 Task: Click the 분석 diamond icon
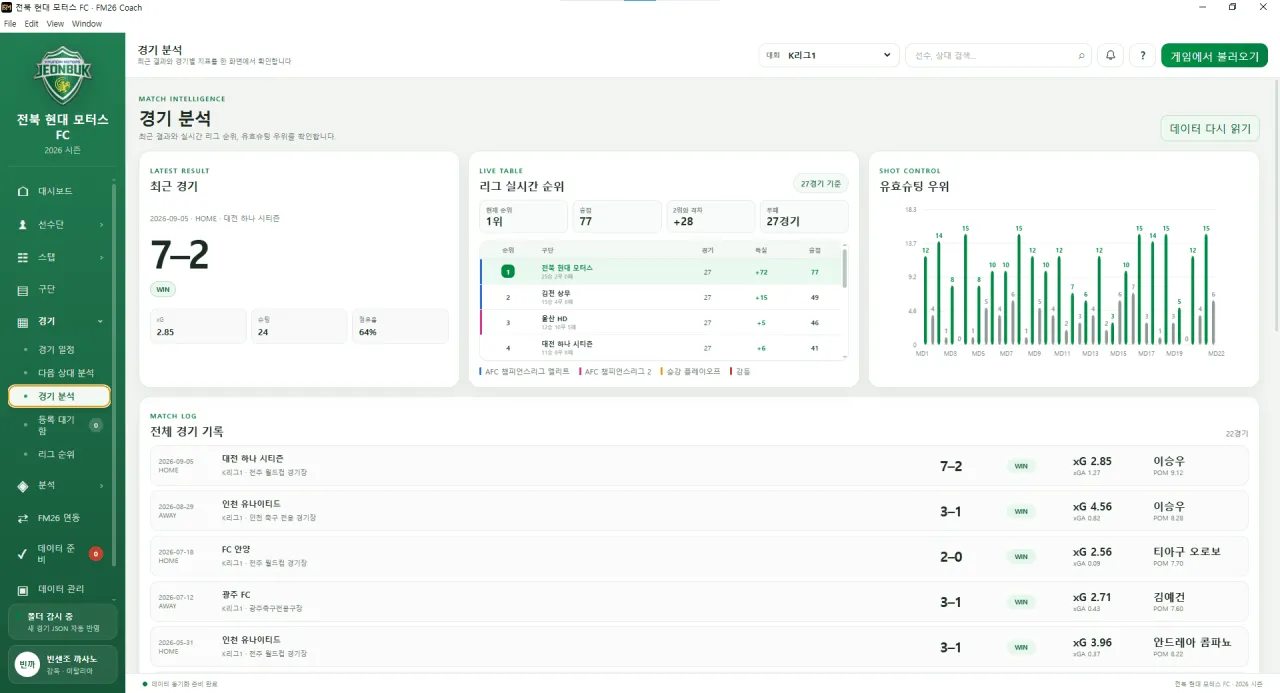click(23, 486)
